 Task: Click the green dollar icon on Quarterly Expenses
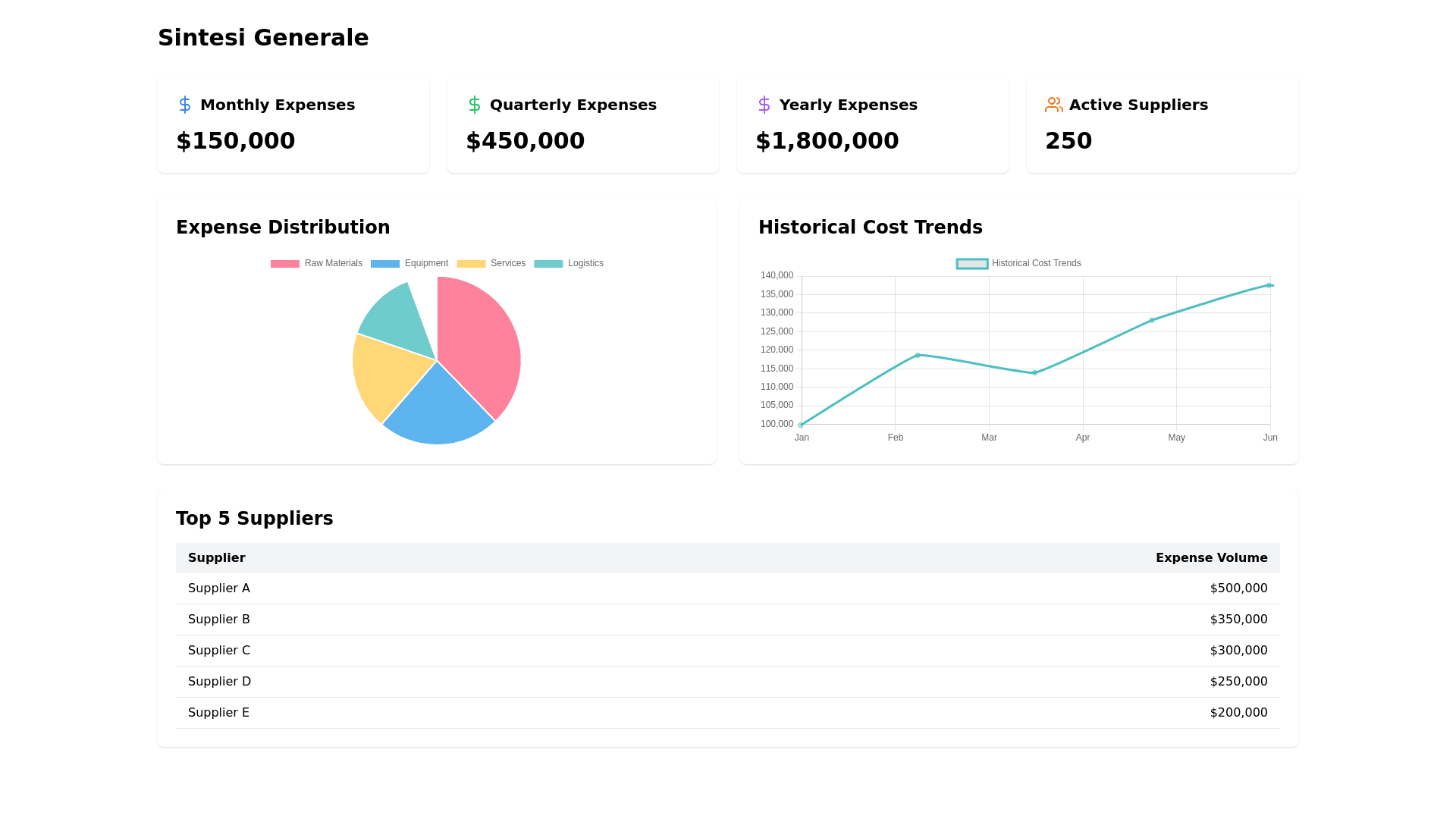tap(474, 105)
